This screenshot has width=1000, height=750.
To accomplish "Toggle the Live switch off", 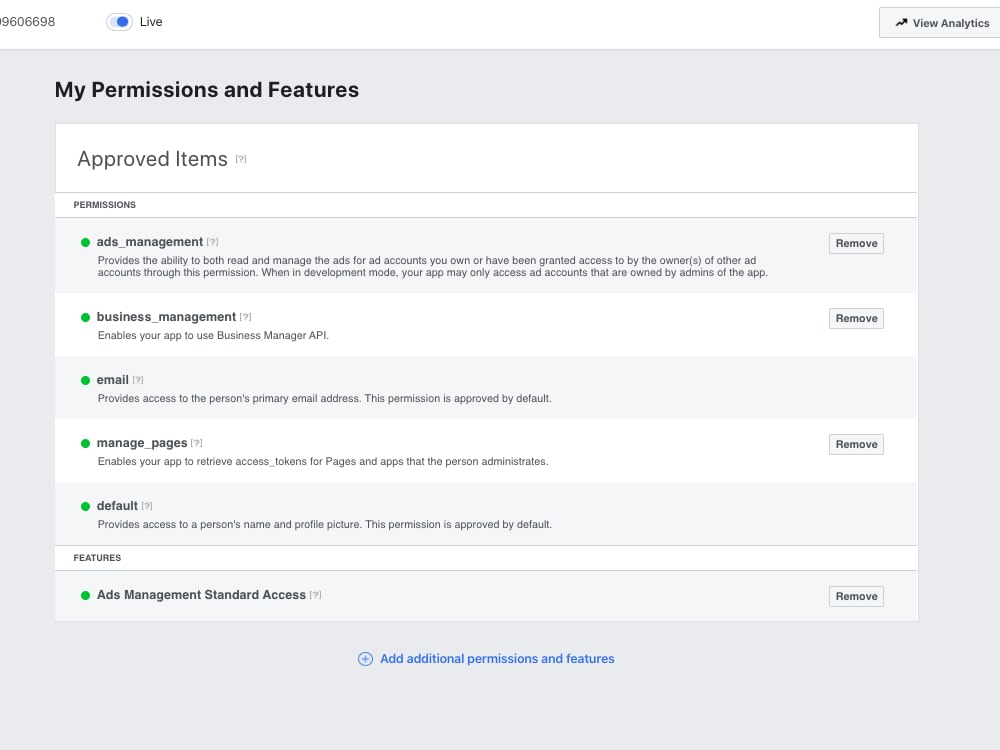I will [120, 21].
